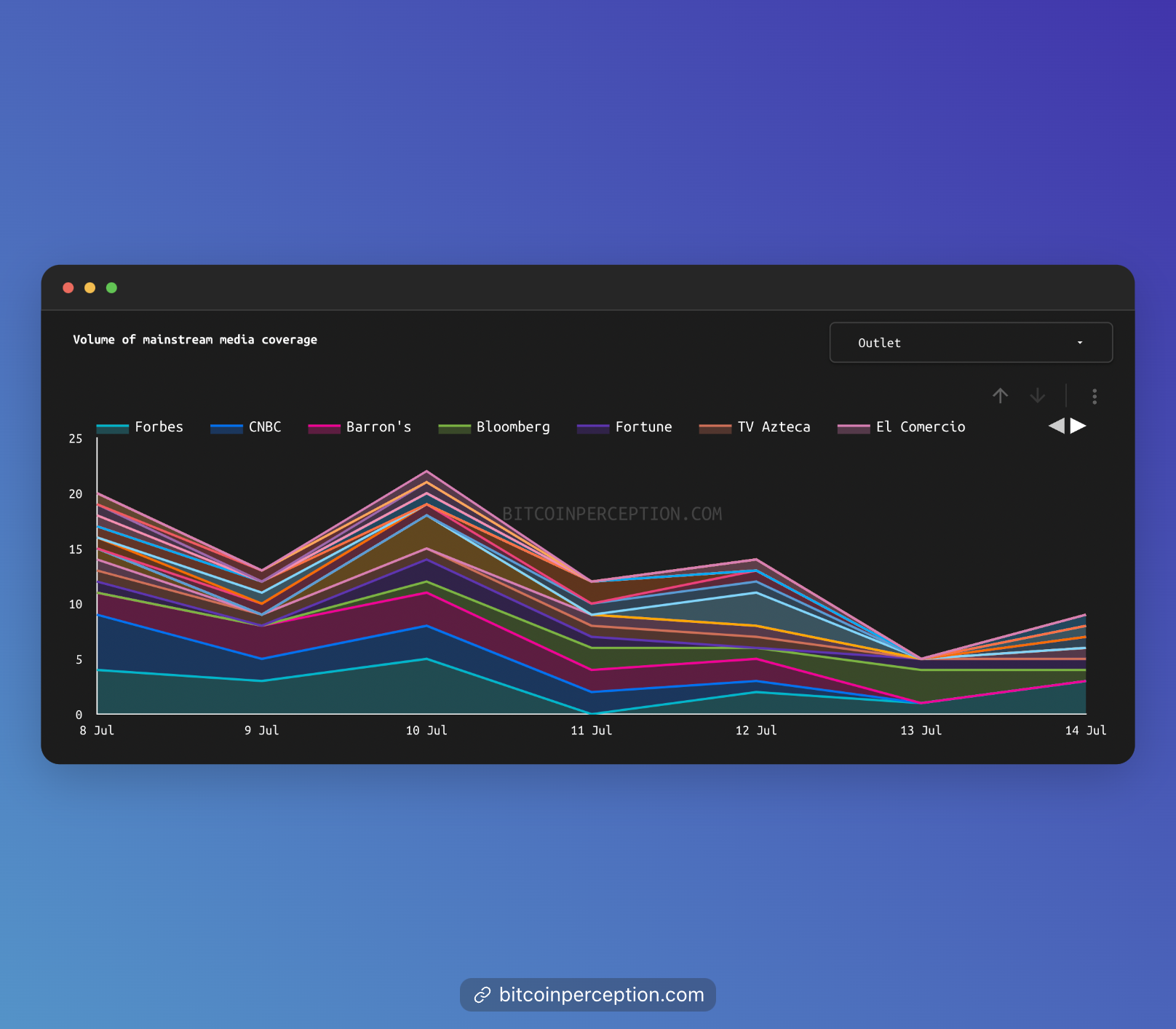This screenshot has width=1176, height=1029.
Task: Click the TV Azteca orange color swatch
Action: (x=715, y=428)
